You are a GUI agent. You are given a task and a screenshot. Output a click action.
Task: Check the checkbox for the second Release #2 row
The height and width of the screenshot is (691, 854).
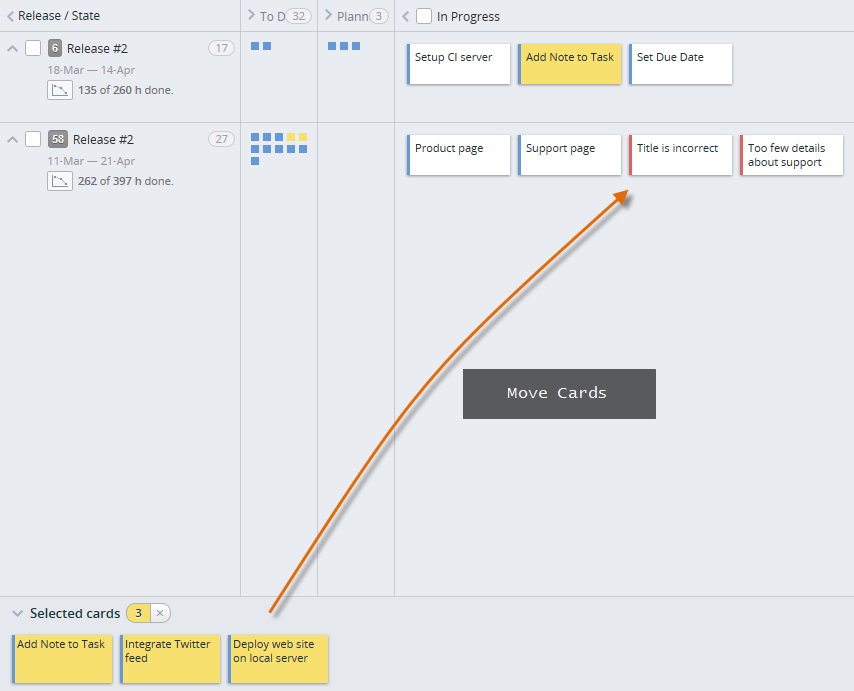pyautogui.click(x=32, y=139)
